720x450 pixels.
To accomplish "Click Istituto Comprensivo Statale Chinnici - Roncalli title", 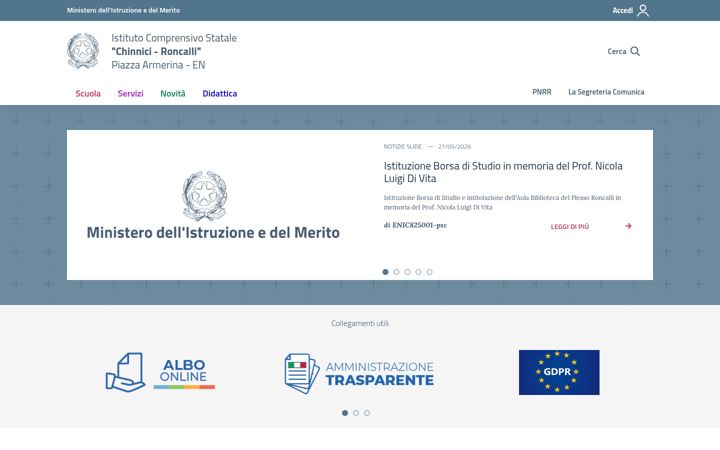I will (174, 51).
